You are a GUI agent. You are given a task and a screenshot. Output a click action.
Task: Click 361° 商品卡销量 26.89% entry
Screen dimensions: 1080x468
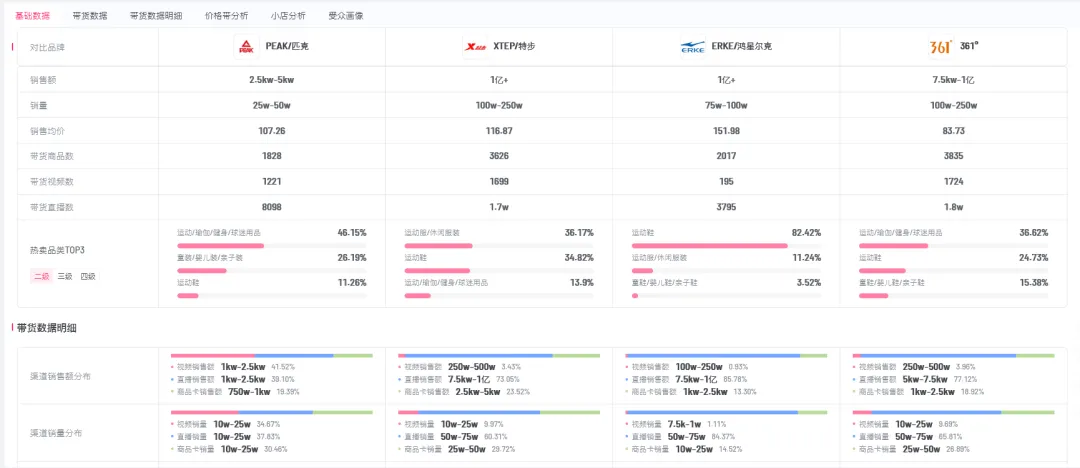[911, 449]
